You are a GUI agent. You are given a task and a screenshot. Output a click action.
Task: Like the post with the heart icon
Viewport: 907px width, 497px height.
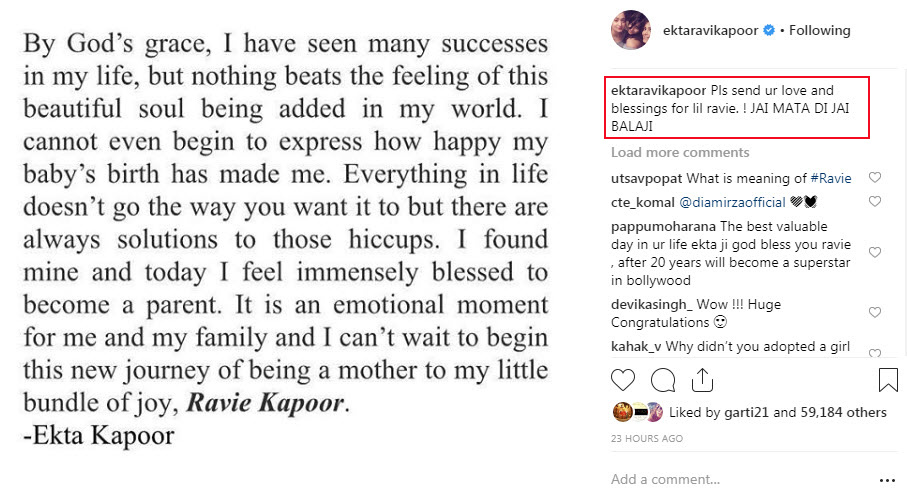[x=623, y=380]
